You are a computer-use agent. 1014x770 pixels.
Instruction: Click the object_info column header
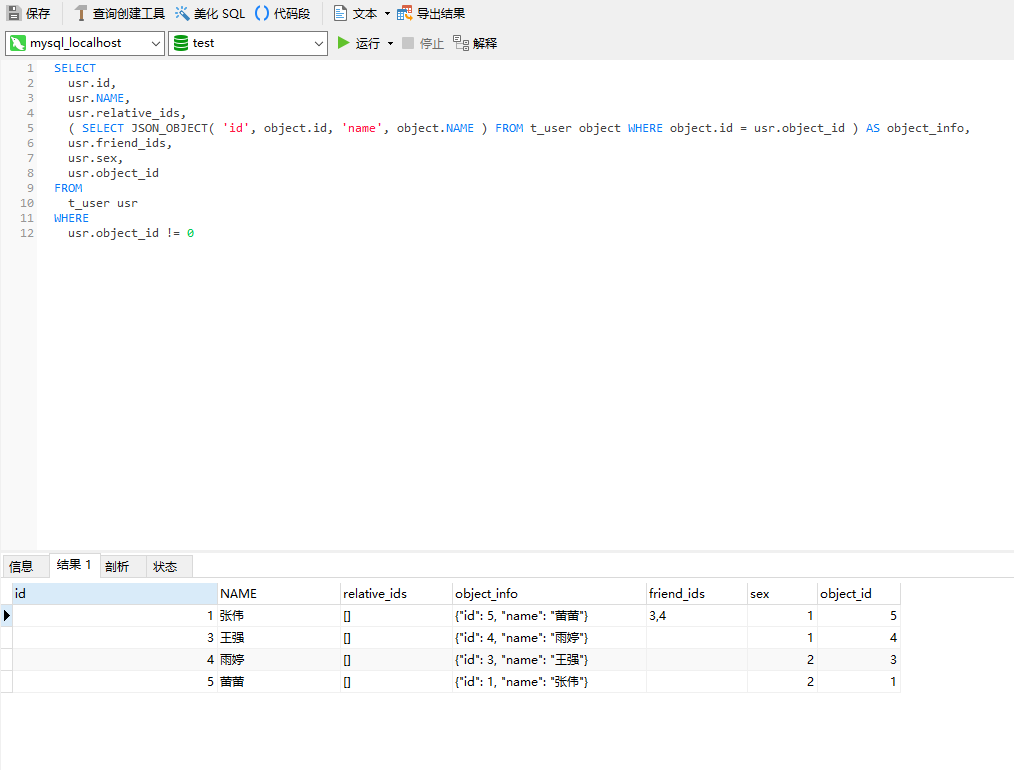[549, 594]
